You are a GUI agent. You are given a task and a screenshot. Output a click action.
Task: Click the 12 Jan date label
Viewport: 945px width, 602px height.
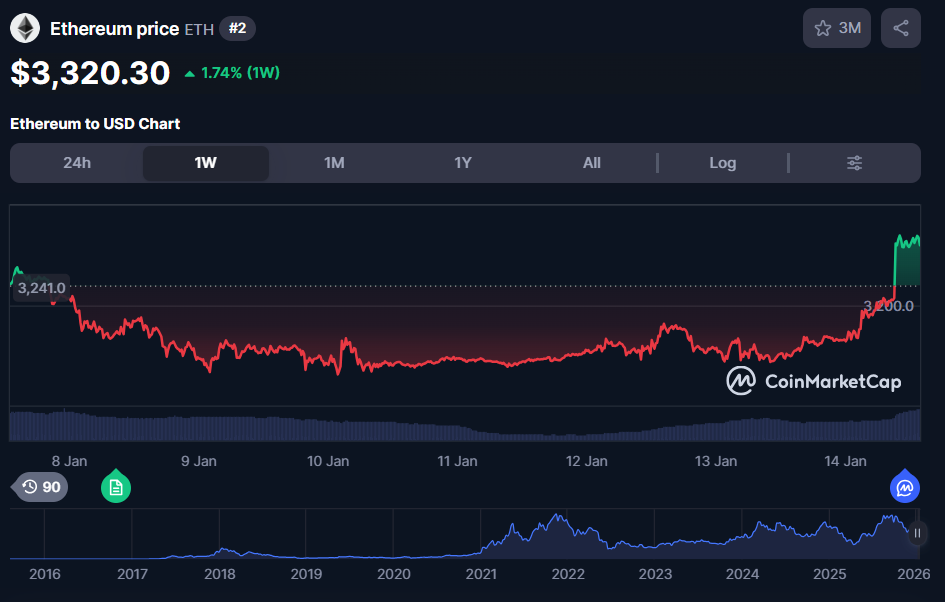coord(586,461)
